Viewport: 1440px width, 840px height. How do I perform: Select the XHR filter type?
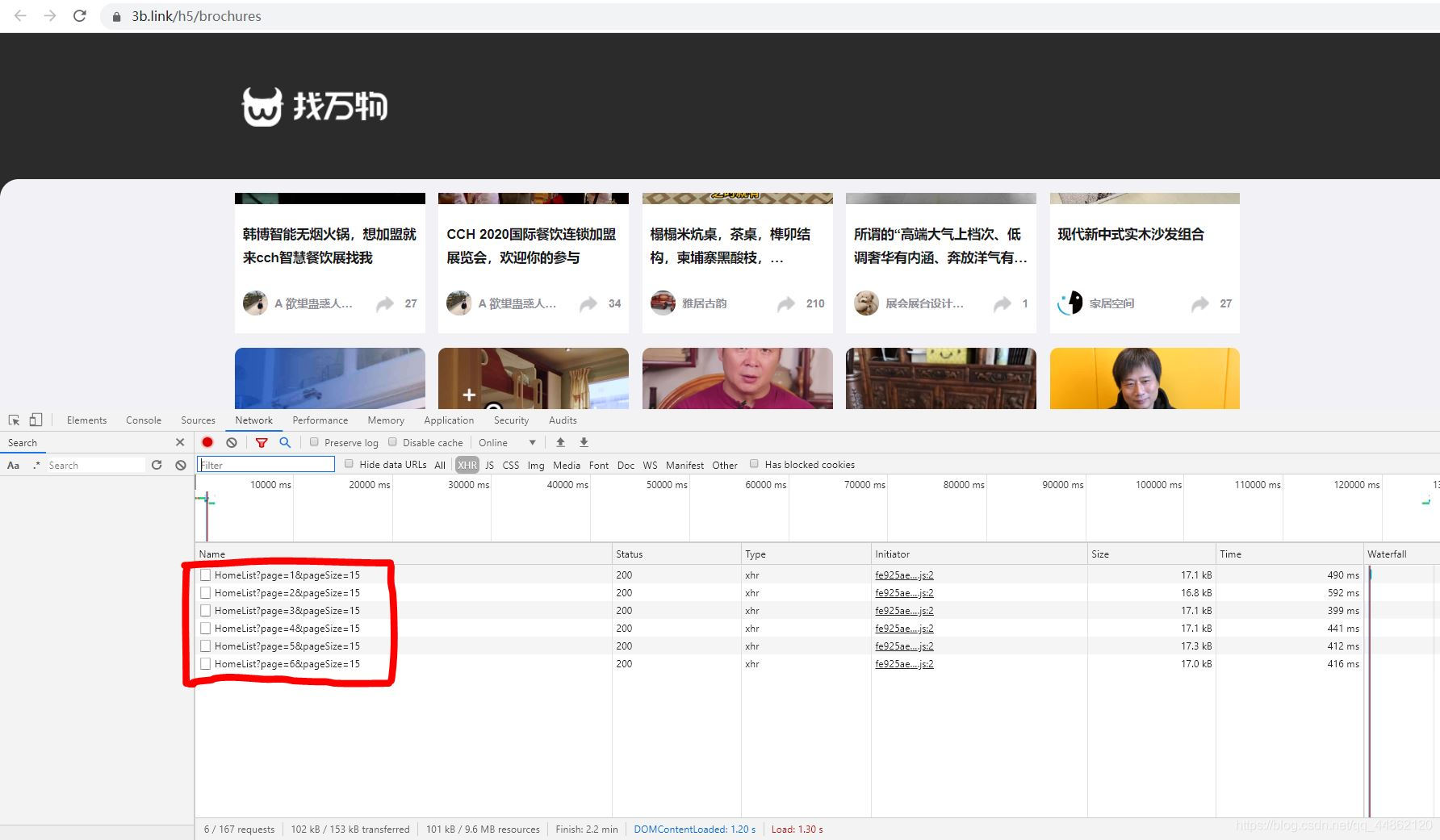pyautogui.click(x=467, y=465)
